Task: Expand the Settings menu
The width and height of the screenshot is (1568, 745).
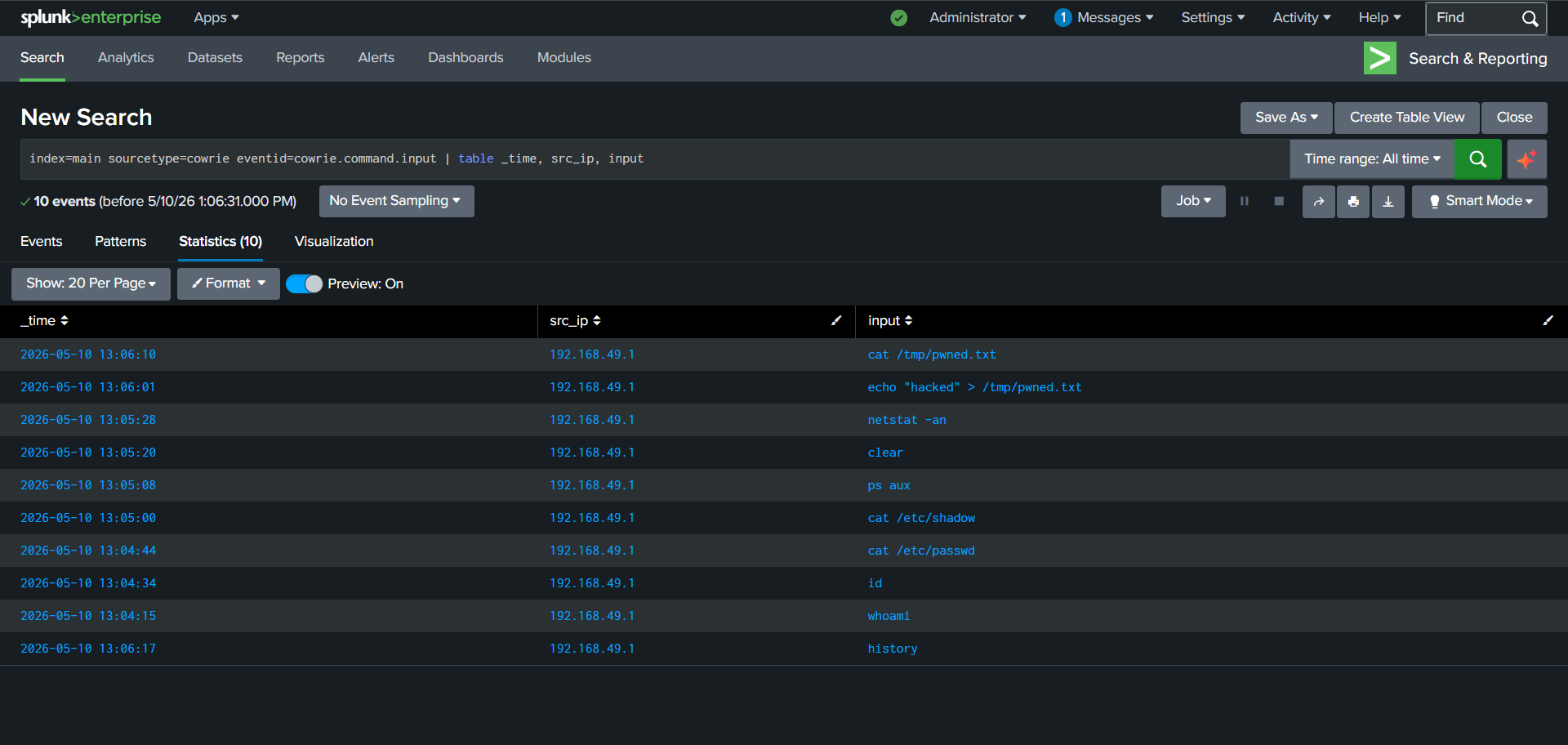Action: tap(1213, 18)
